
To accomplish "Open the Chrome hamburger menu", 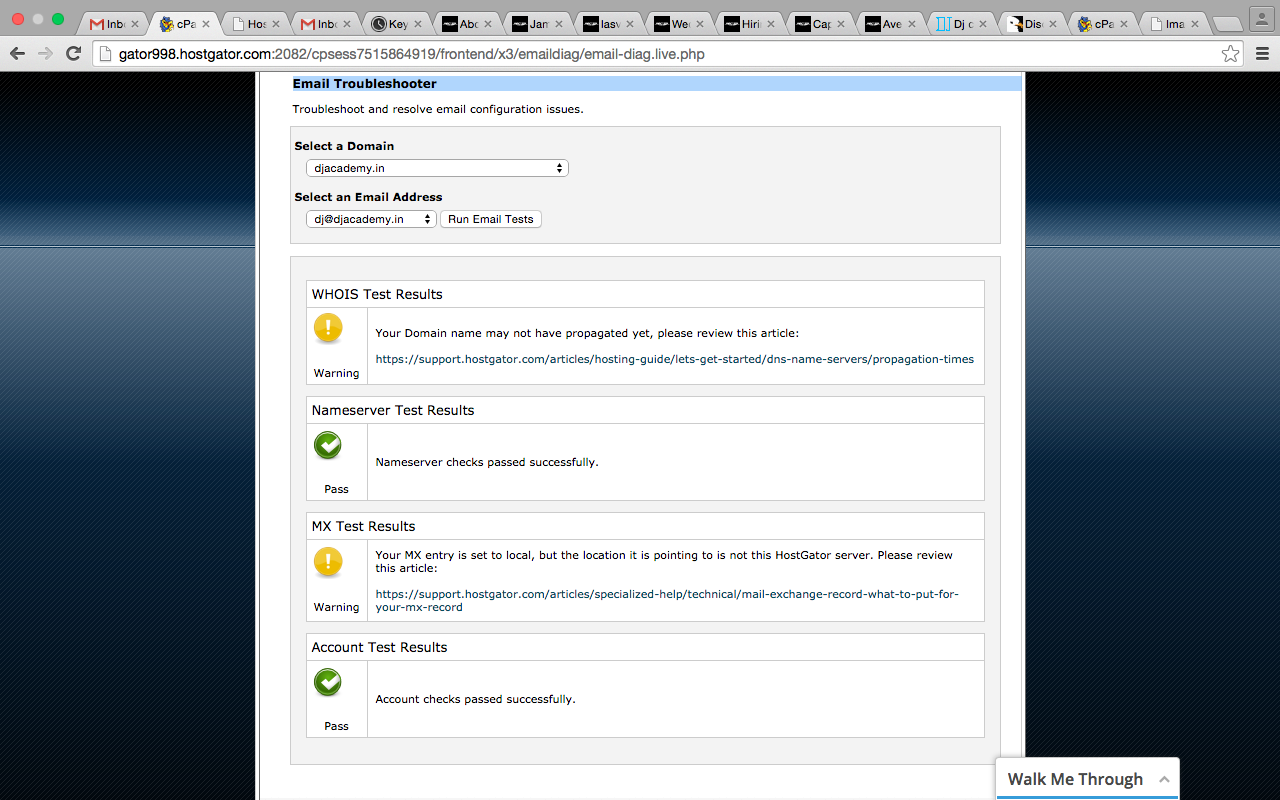I will click(x=1262, y=54).
